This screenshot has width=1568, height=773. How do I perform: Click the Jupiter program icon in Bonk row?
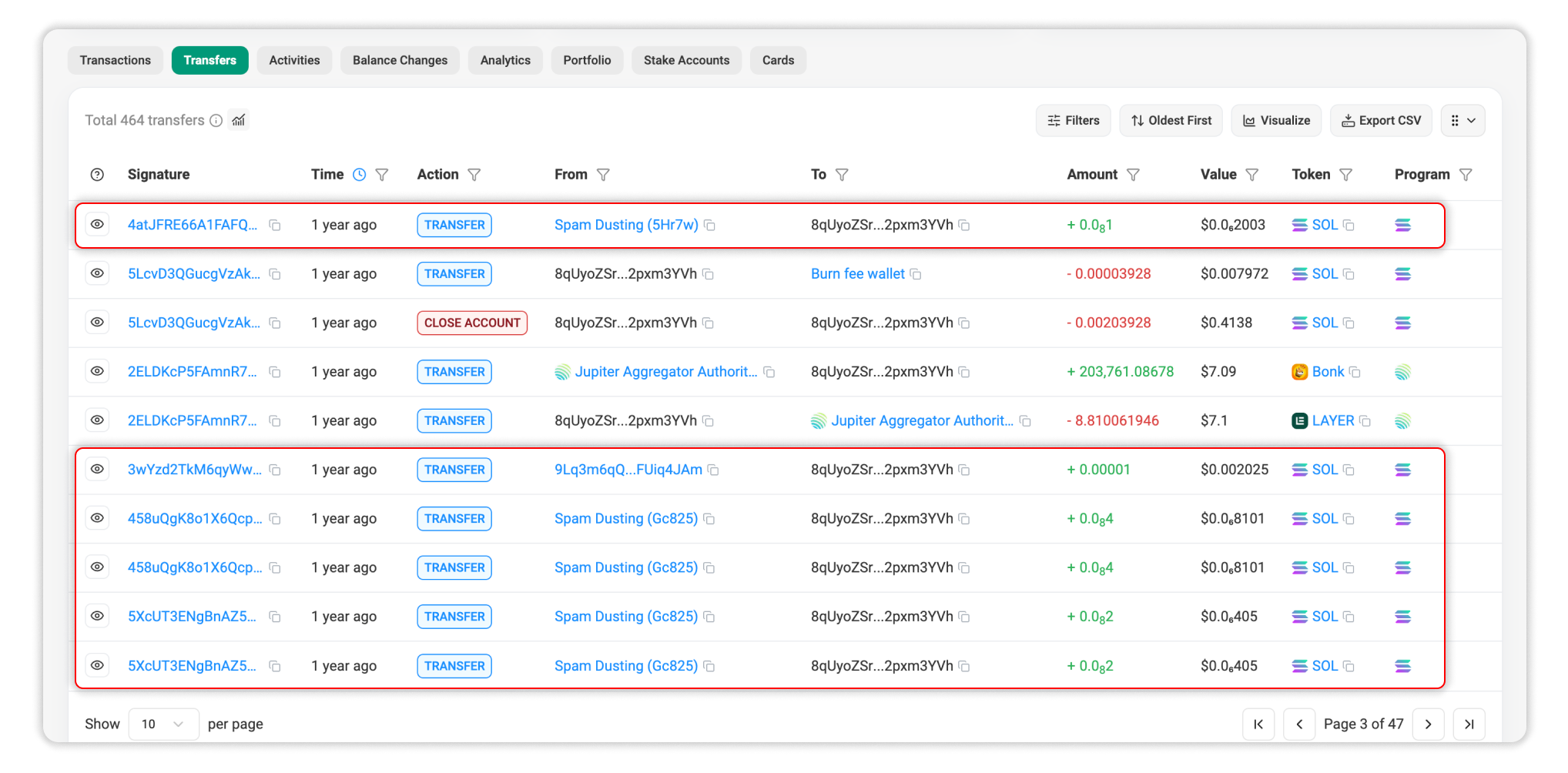pyautogui.click(x=1403, y=372)
